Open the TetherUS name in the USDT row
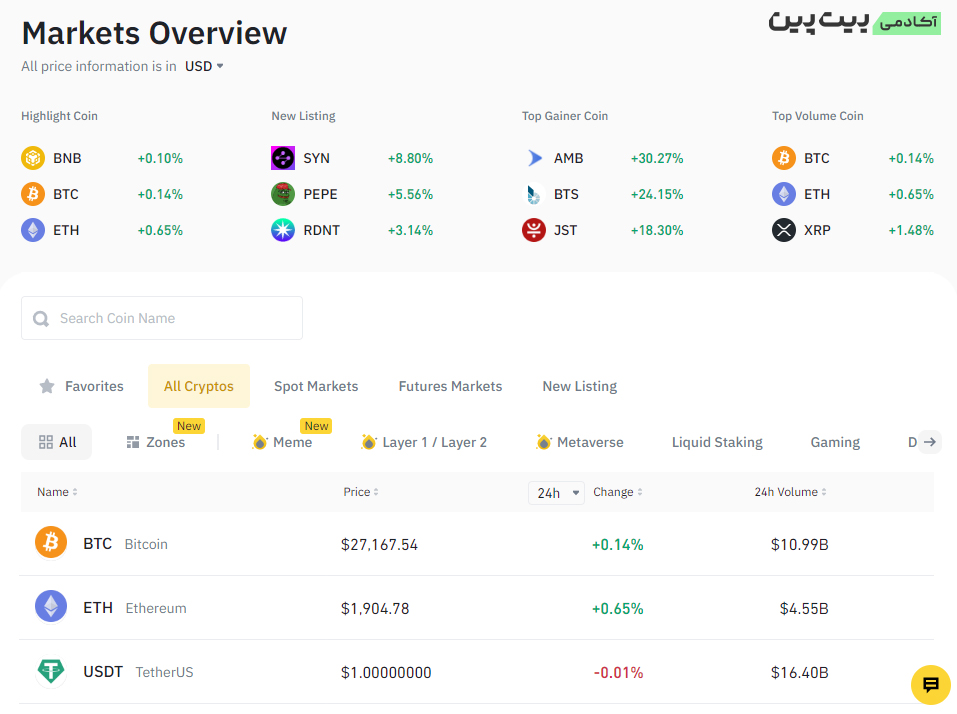 point(164,672)
